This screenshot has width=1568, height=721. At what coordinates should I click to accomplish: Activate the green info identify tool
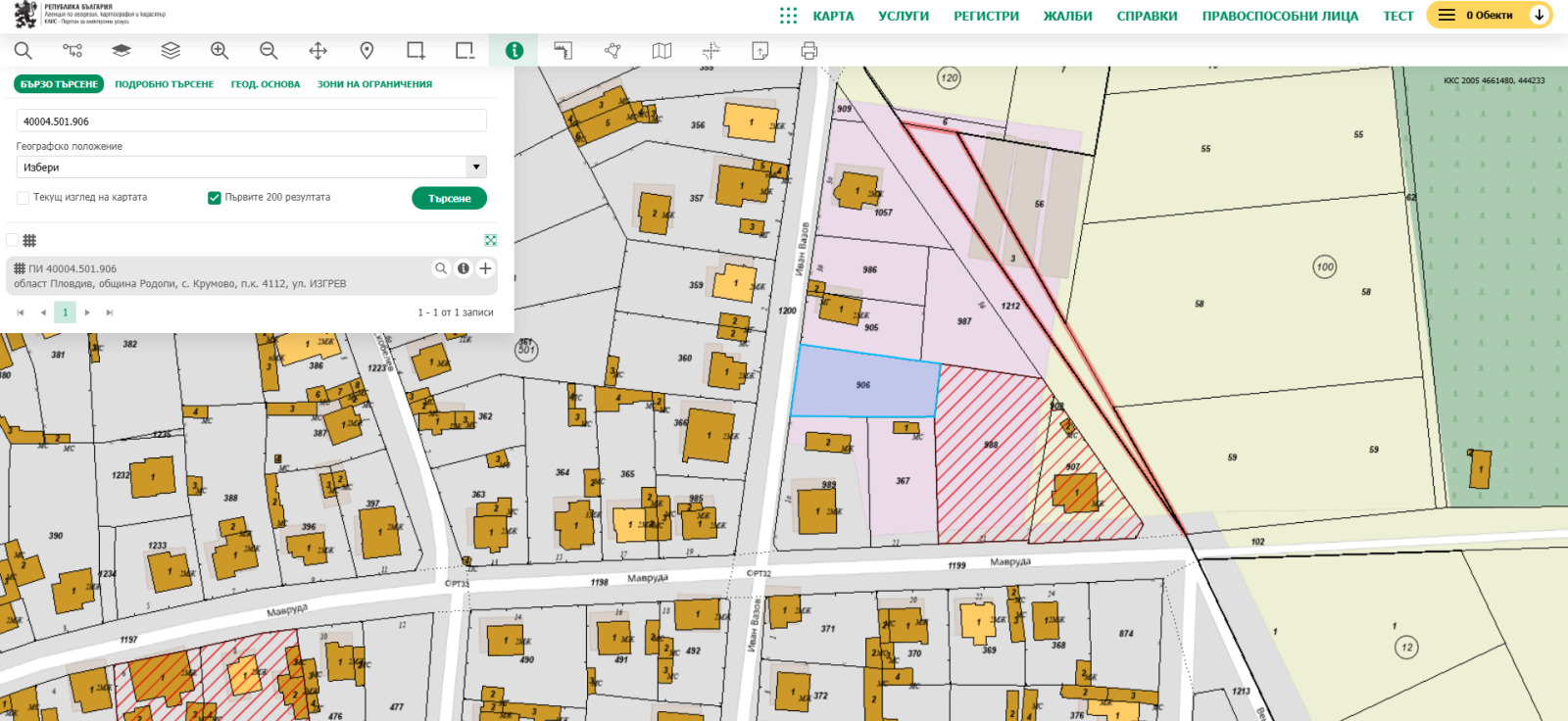[514, 51]
